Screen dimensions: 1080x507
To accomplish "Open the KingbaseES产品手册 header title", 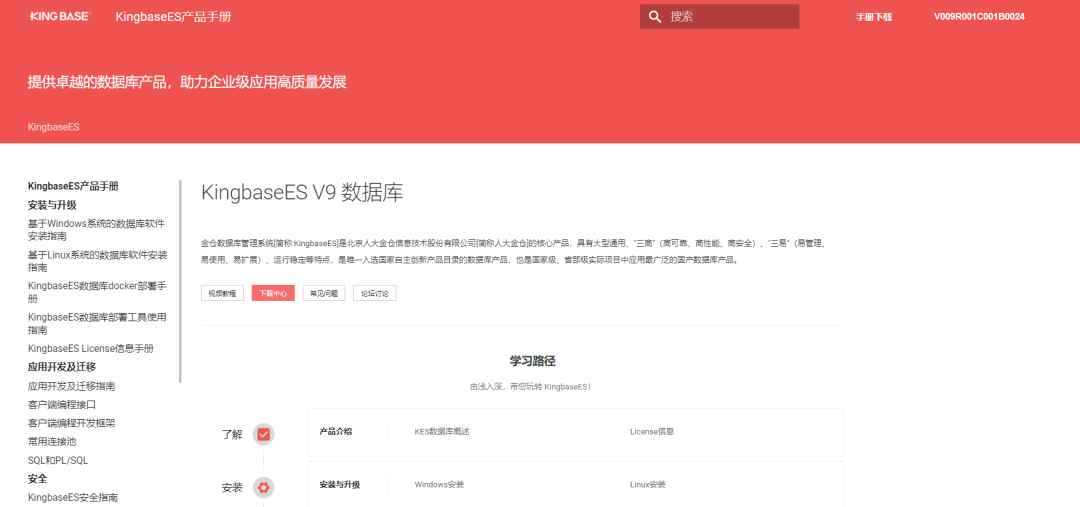I will [174, 17].
